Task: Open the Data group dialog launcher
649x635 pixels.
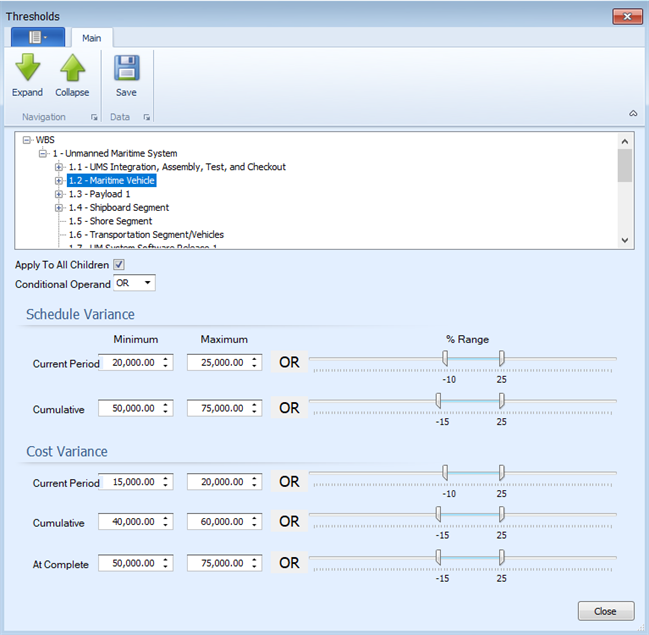Action: 147,118
